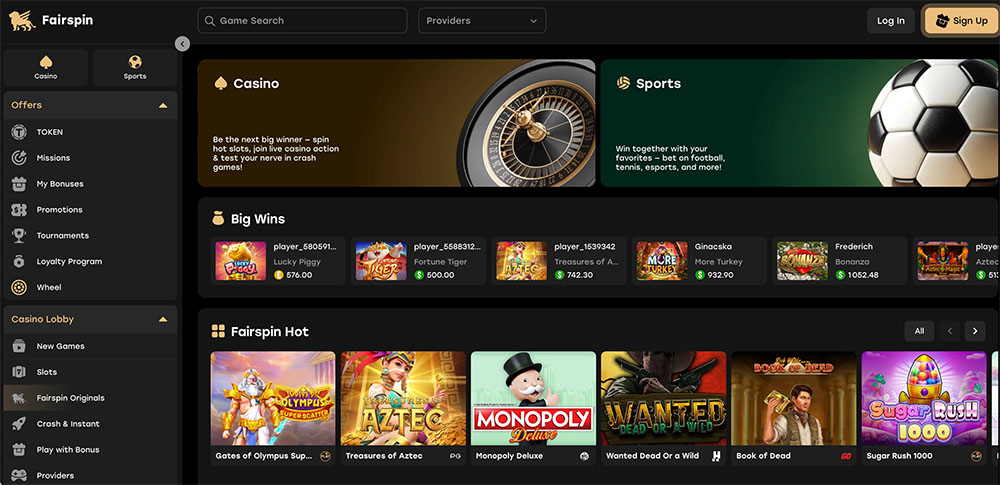The height and width of the screenshot is (485, 1000).
Task: Click the Game Search field
Action: tap(302, 21)
